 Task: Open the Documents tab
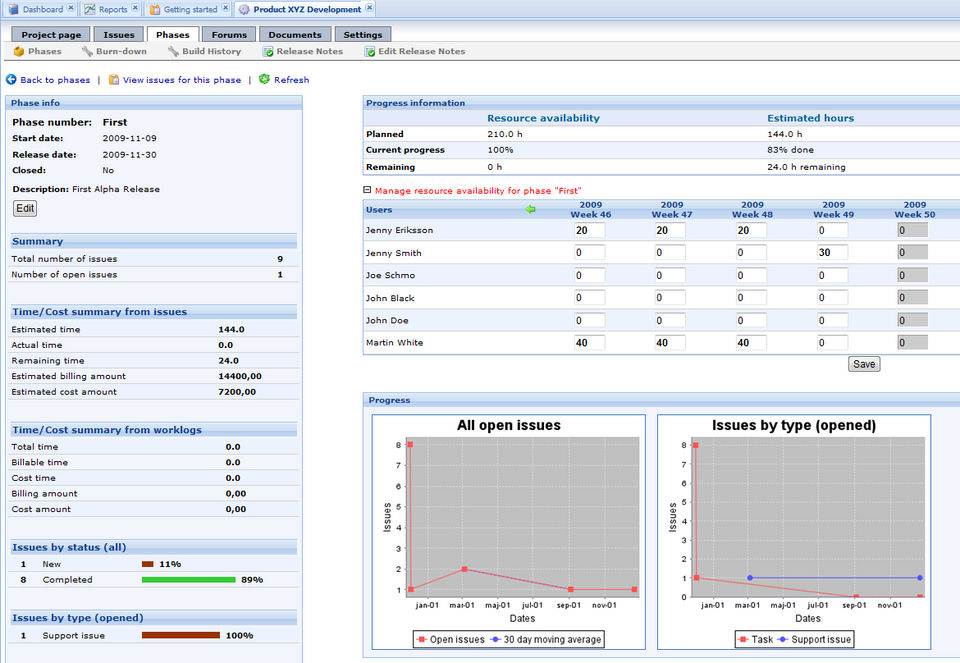tap(294, 35)
